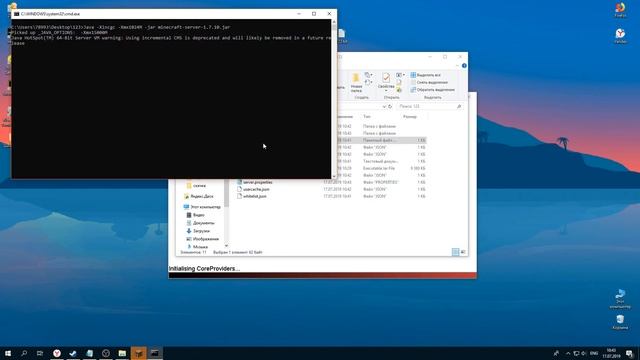This screenshot has height=360, width=640.
Task: Switch the ENG input language indicator
Action: click(594, 353)
